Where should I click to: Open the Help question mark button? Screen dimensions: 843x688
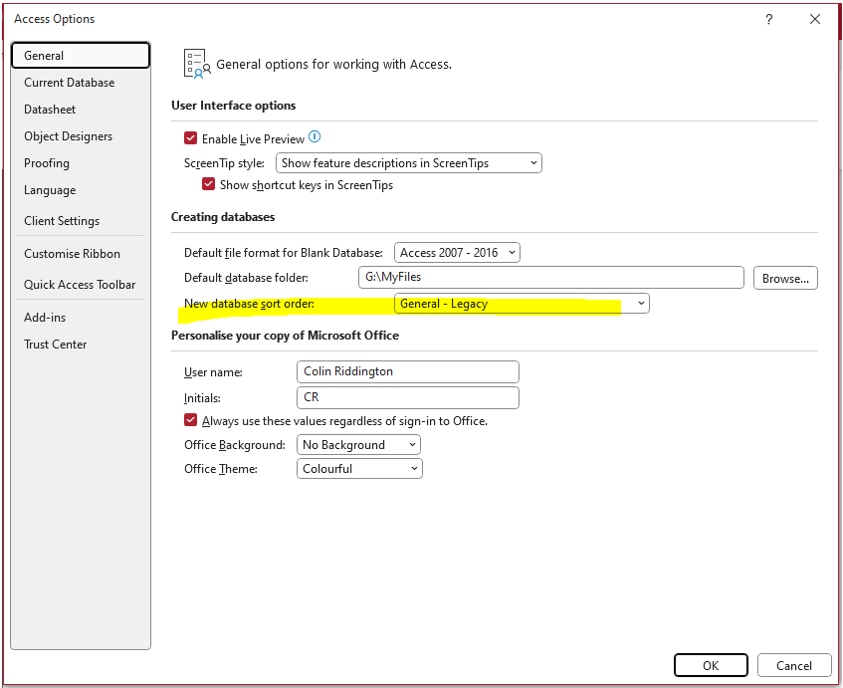[x=769, y=19]
